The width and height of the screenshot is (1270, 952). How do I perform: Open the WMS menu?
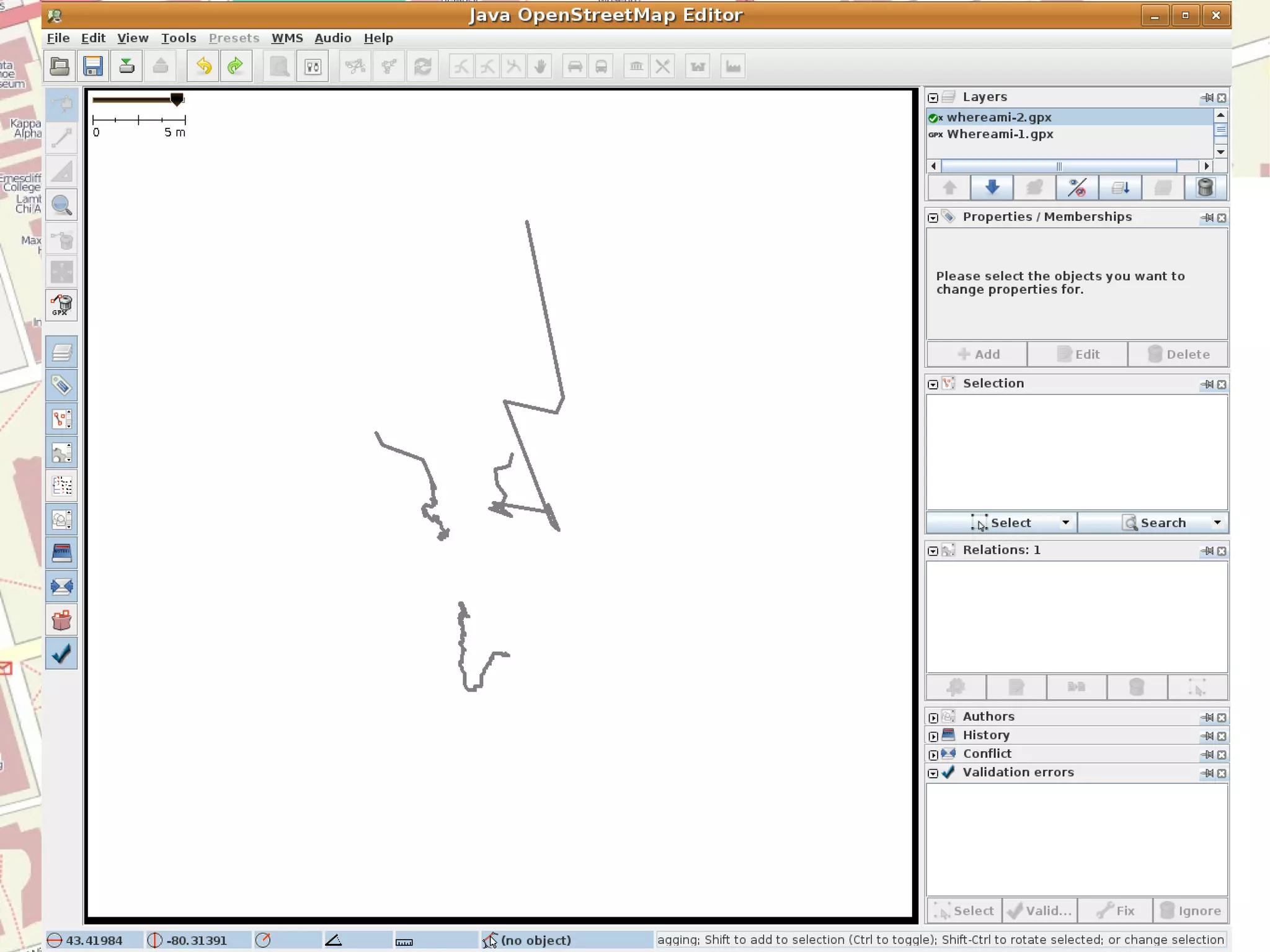tap(286, 38)
